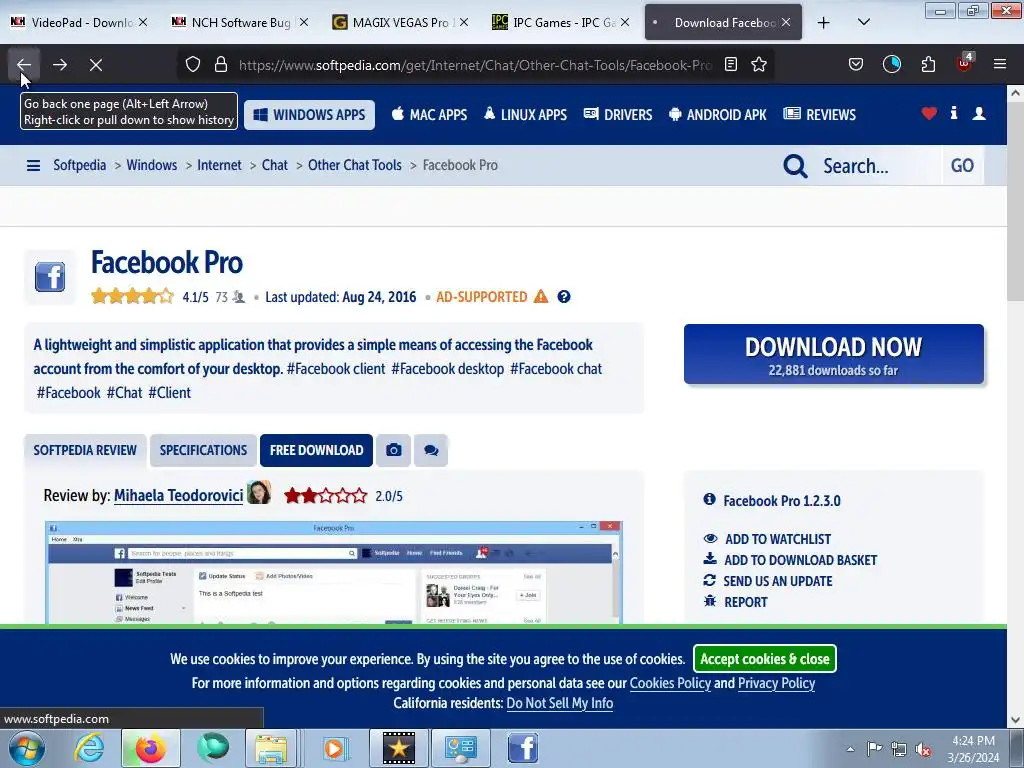Close the Download Facebook tab

pyautogui.click(x=786, y=22)
